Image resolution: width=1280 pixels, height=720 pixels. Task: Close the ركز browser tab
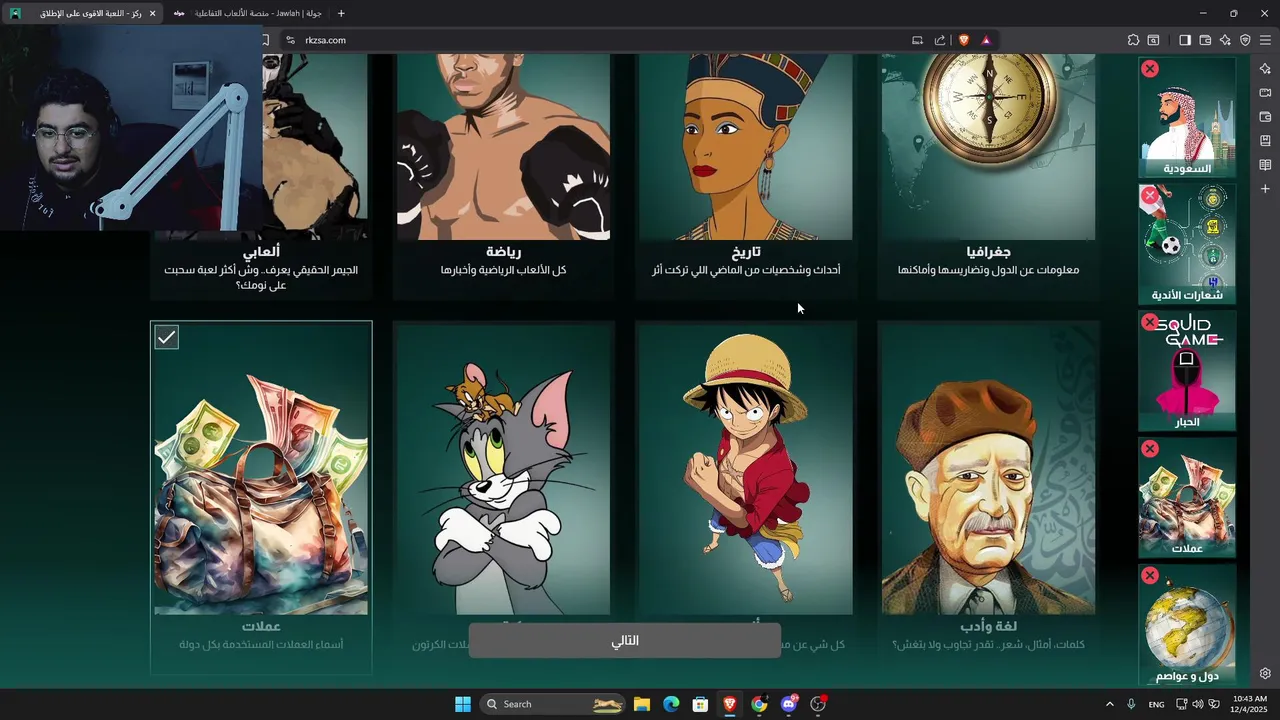tap(152, 13)
